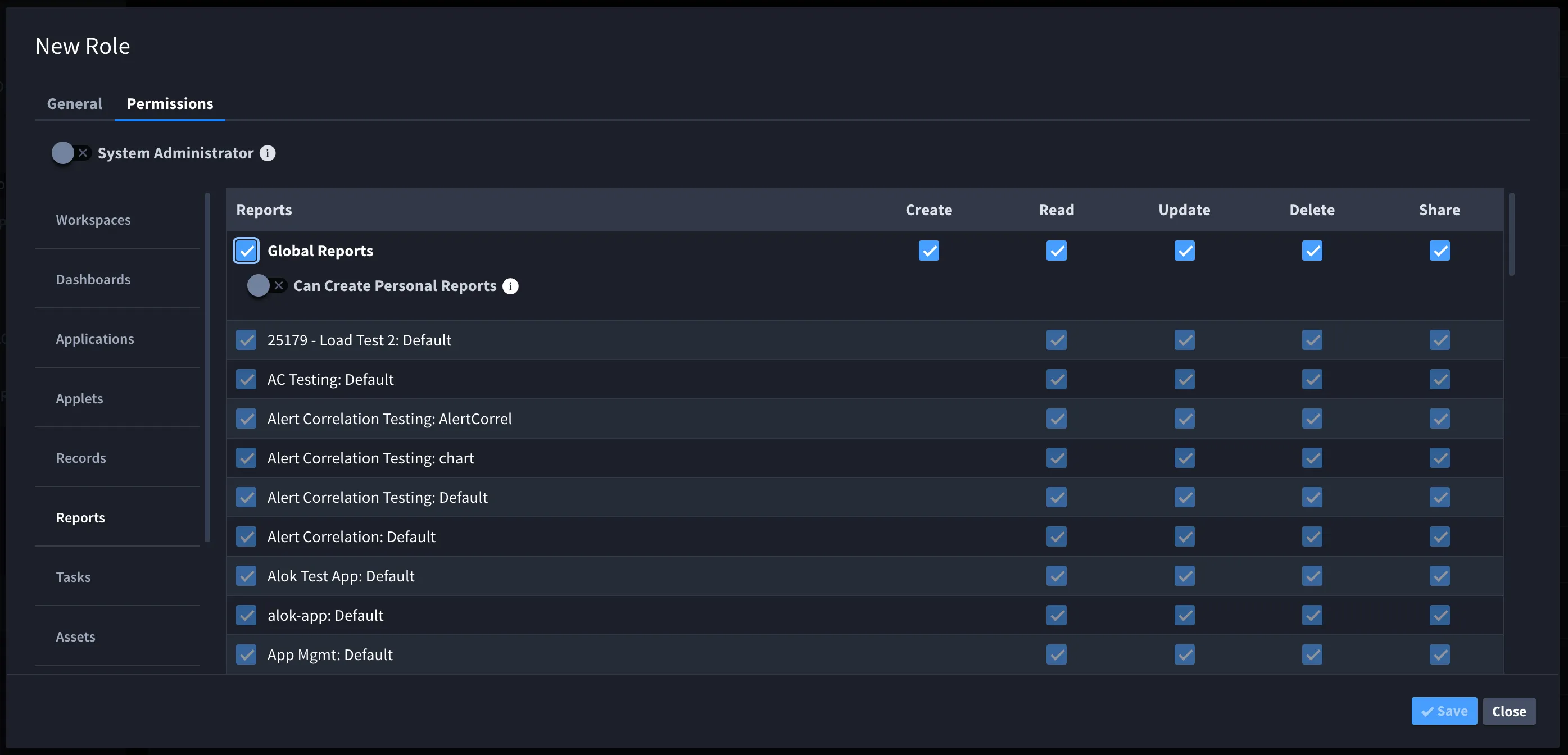Uncheck App Mgmt: Default row checkbox
The width and height of the screenshot is (1568, 755).
pyautogui.click(x=246, y=654)
